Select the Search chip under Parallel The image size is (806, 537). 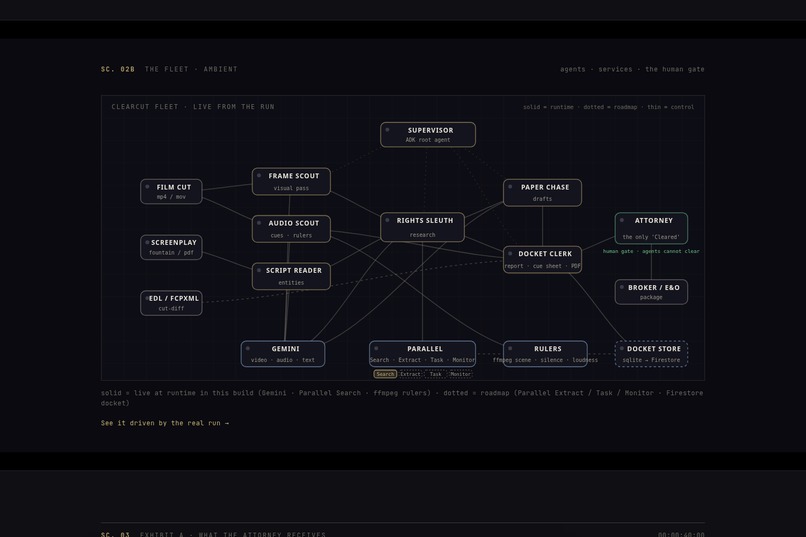[x=385, y=374]
